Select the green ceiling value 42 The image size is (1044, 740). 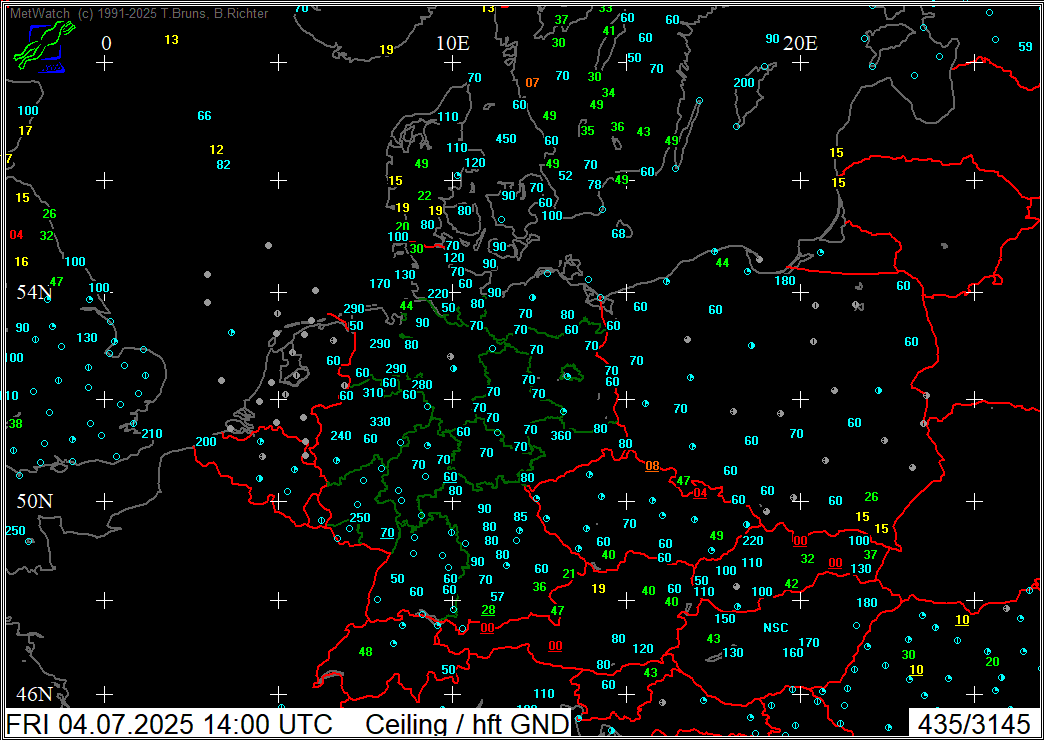tap(792, 583)
